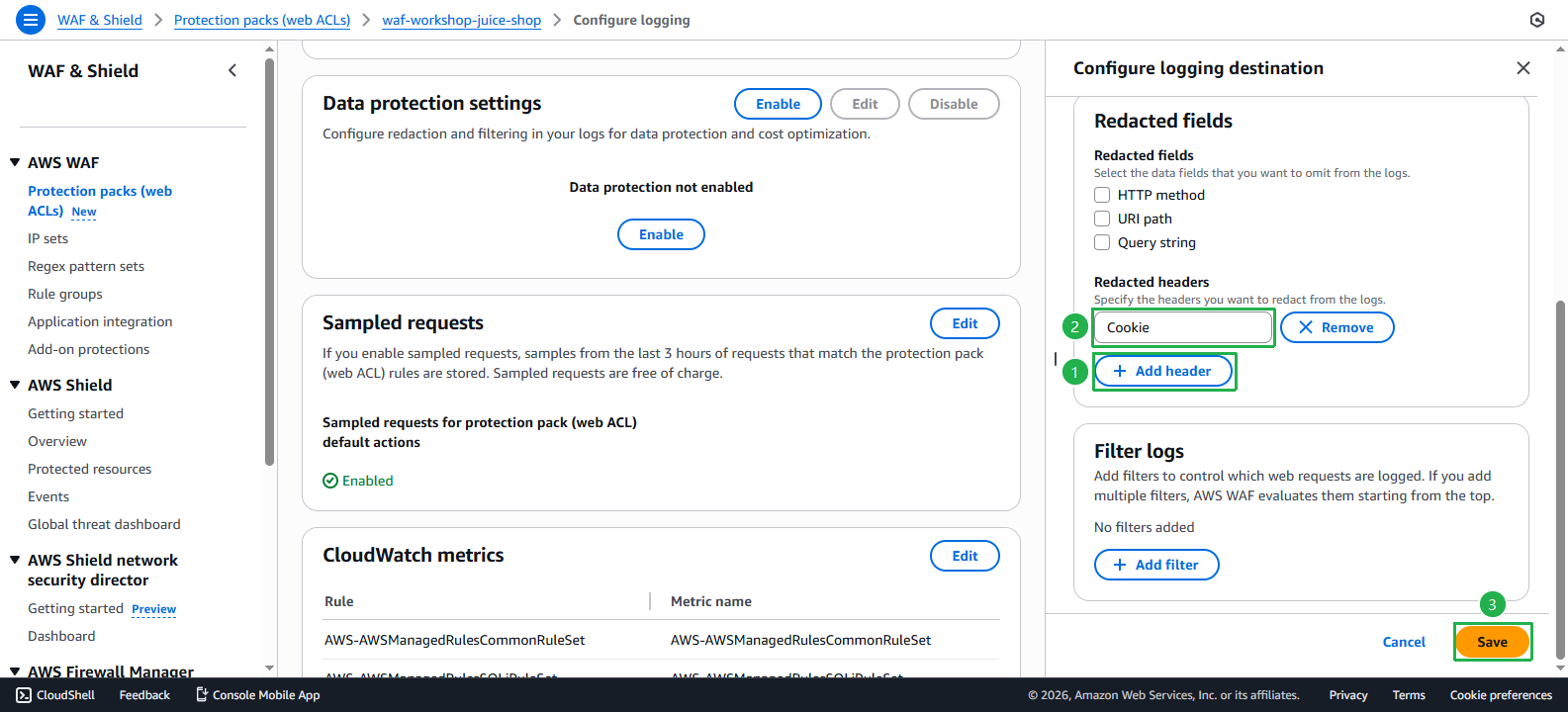Click the Cookie redacted header input field
The image size is (1568, 712).
point(1183,327)
